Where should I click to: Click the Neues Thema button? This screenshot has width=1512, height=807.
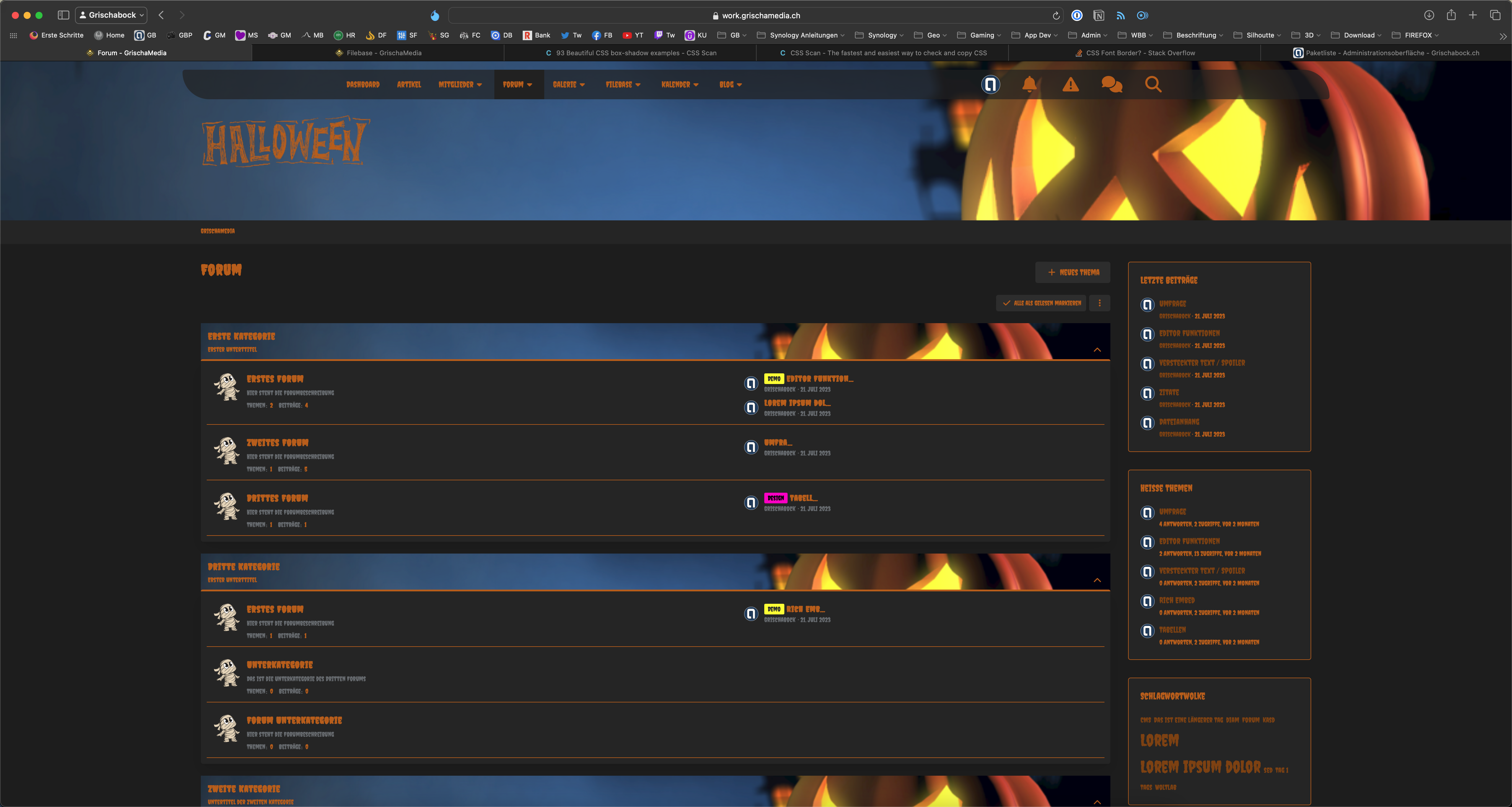coord(1072,272)
